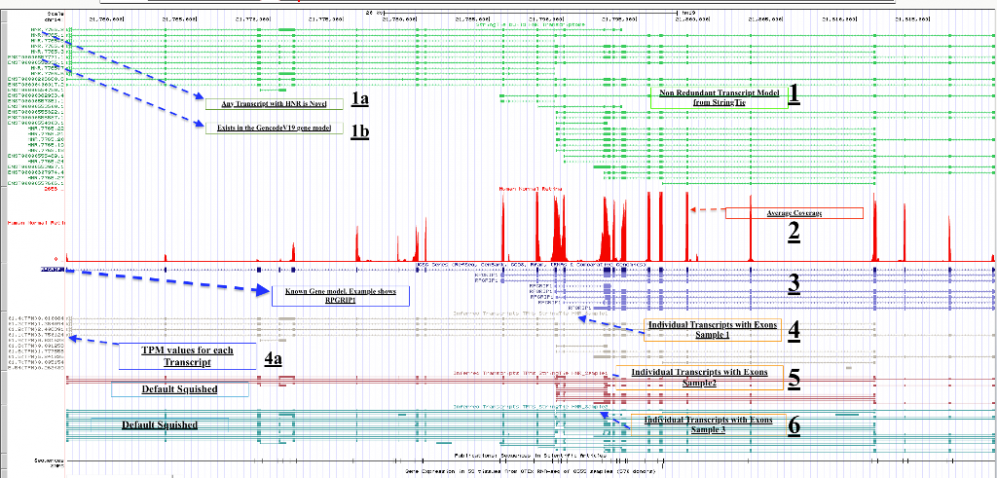
Task: Click the 'Any Transcript with HNR is Novel' label
Action: [272, 104]
